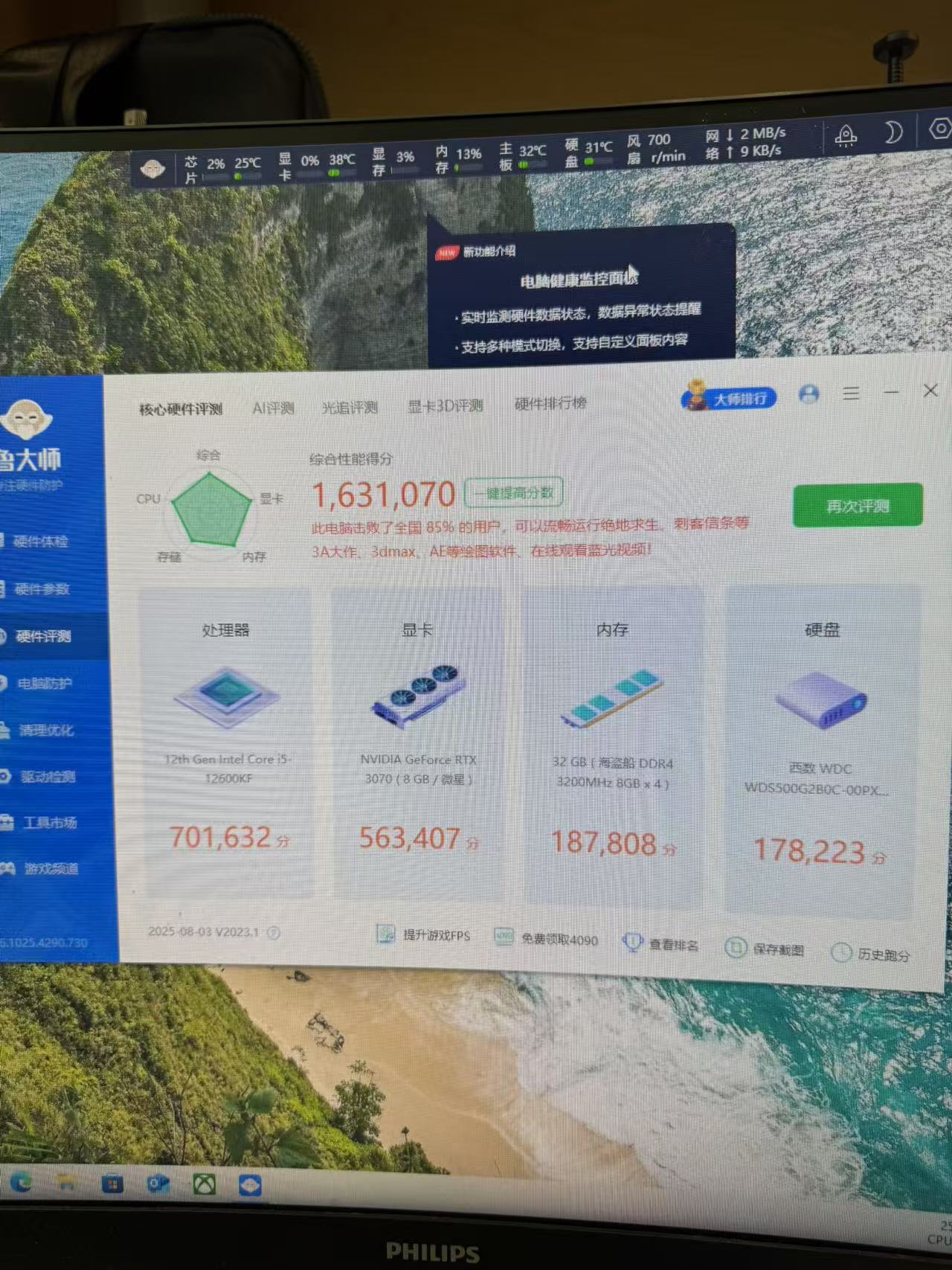Open the Xbox app in taskbar
Screen dimensions: 952x1270
pyautogui.click(x=205, y=1184)
